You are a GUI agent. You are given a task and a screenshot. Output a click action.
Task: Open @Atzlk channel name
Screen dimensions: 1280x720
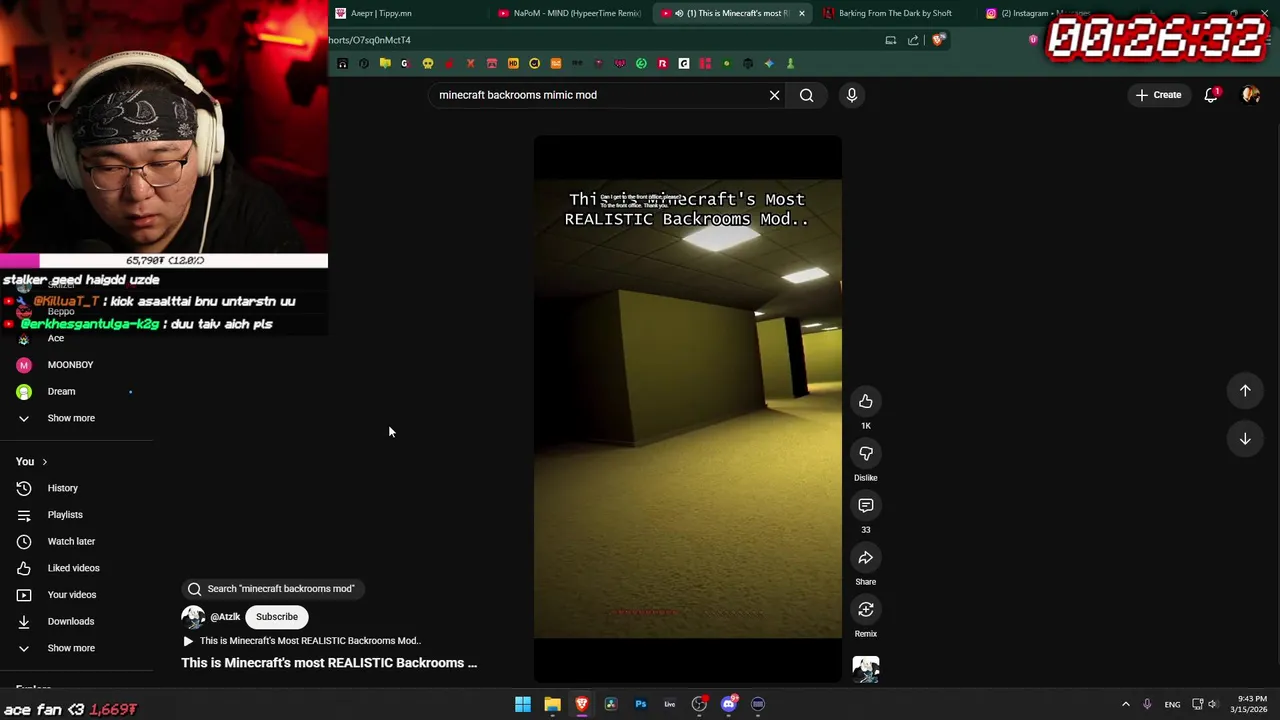click(x=225, y=617)
